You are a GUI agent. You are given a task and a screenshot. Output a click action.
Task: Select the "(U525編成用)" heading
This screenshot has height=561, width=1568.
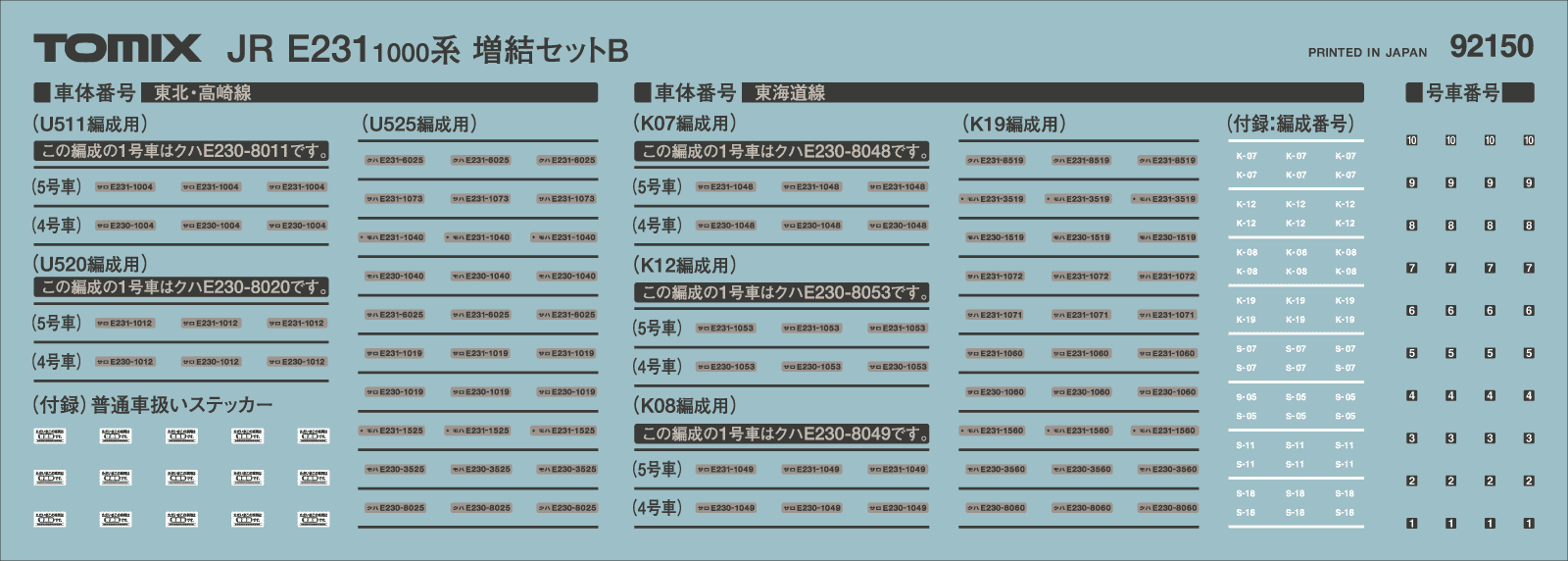419,125
